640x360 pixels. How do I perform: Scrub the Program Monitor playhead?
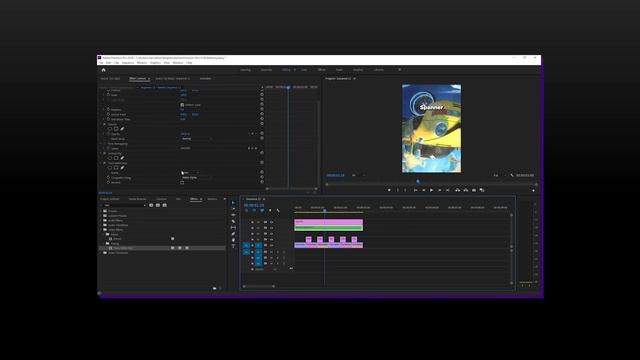pyautogui.click(x=418, y=182)
